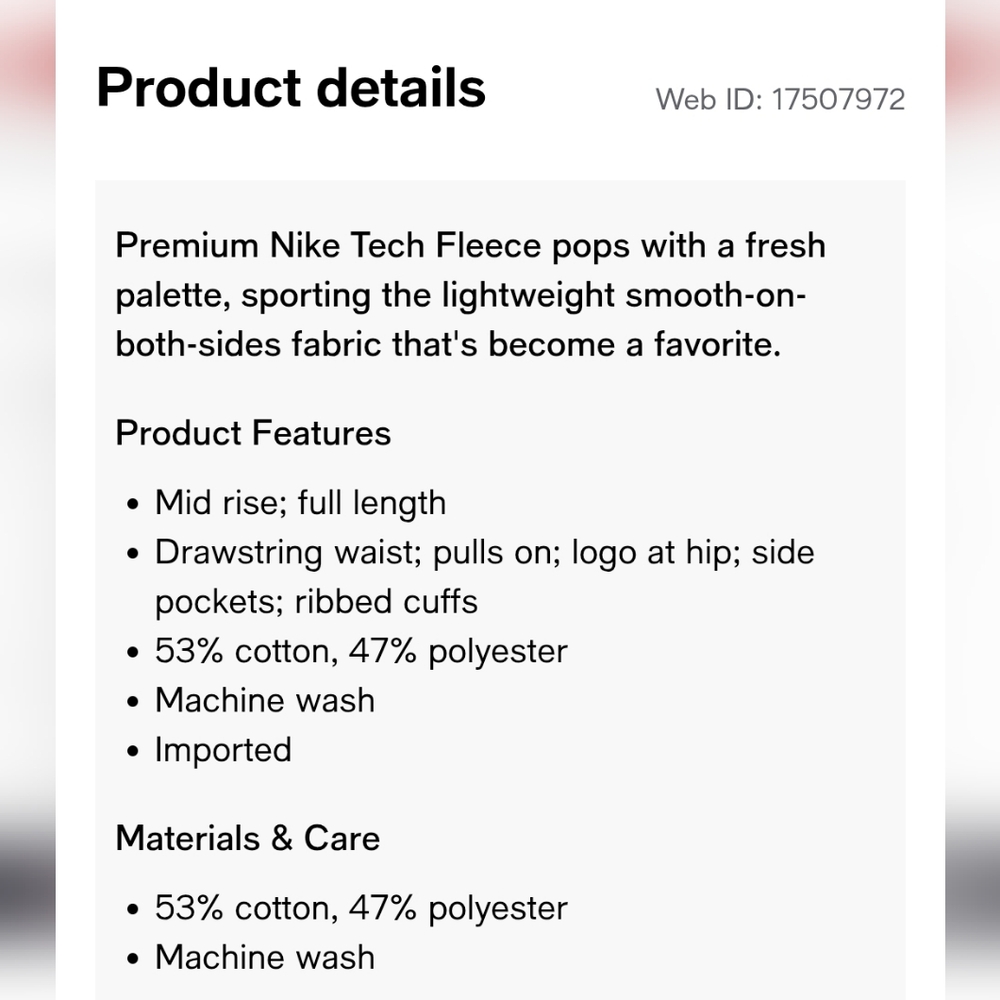Click Machine wash under Product Features
The width and height of the screenshot is (1000, 1000).
(x=265, y=700)
